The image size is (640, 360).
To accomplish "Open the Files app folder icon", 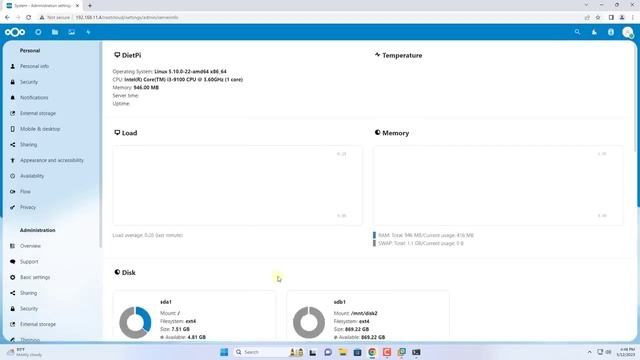I will 55,32.
